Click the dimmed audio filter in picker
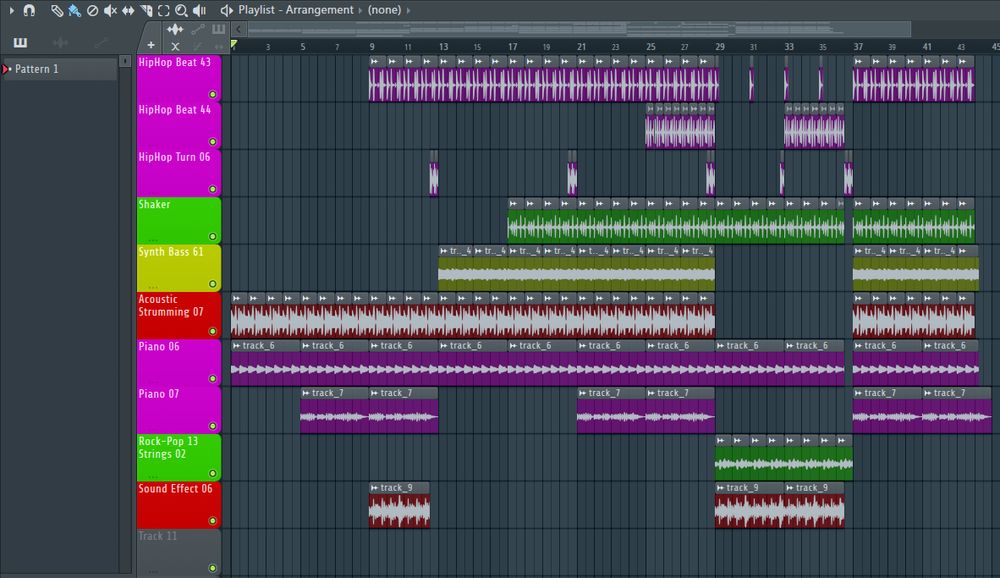The height and width of the screenshot is (578, 1000). (61, 43)
